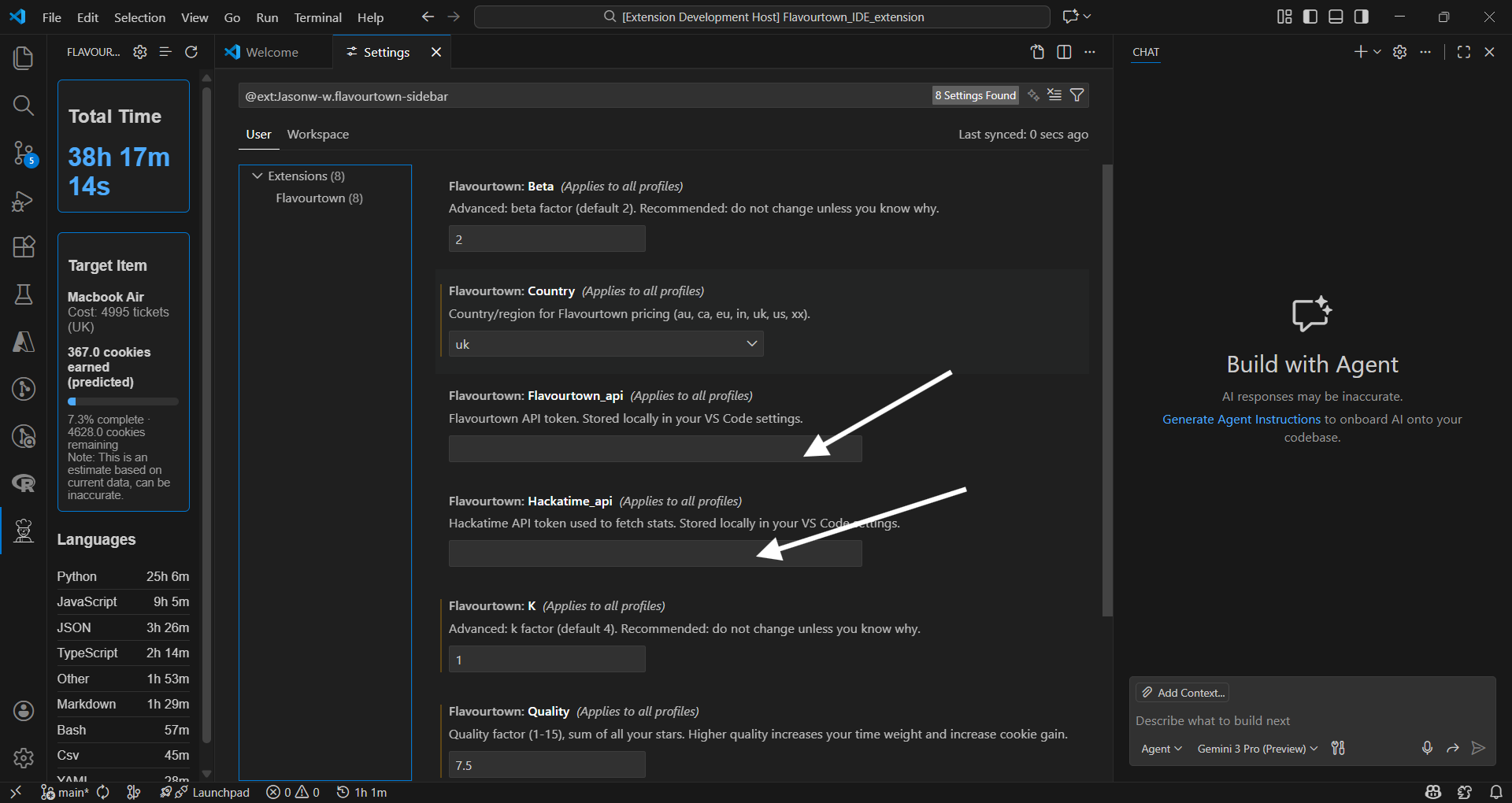
Task: Open notifications bell in status bar
Action: pyautogui.click(x=1496, y=792)
